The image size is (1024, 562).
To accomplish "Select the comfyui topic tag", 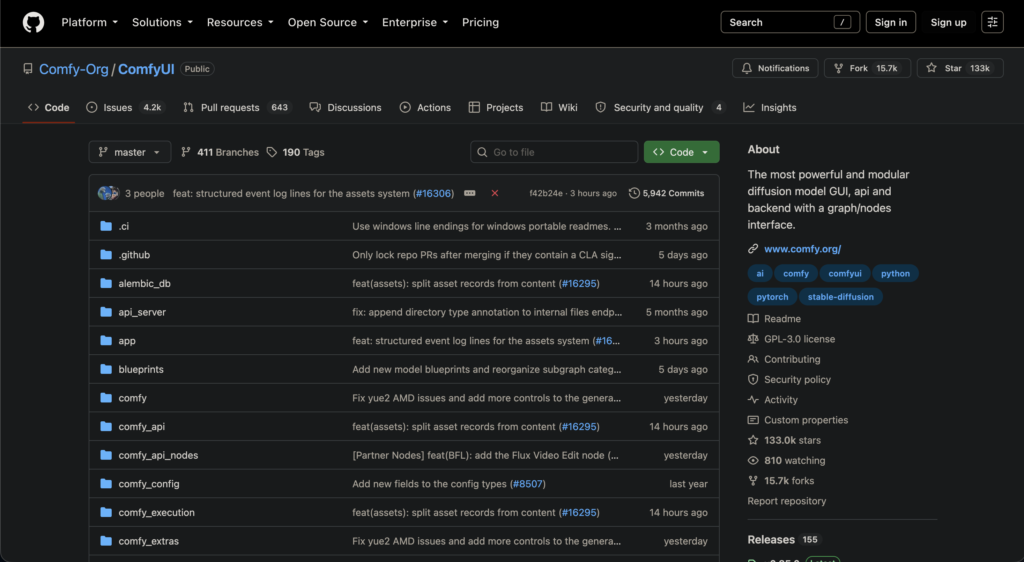I will click(845, 273).
